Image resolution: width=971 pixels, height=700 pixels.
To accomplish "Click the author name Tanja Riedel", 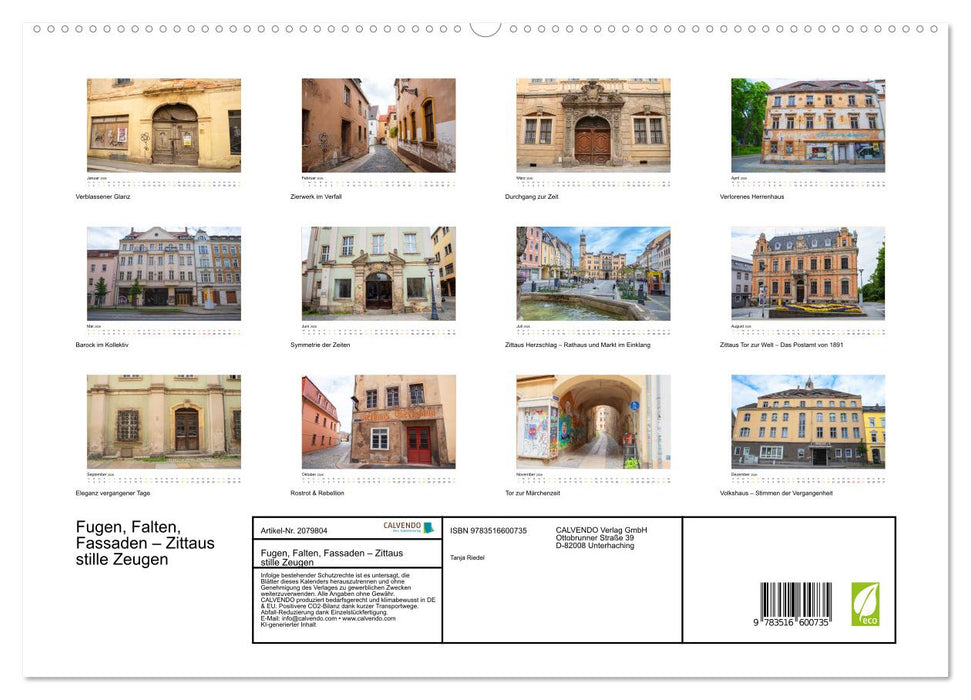I will click(467, 557).
